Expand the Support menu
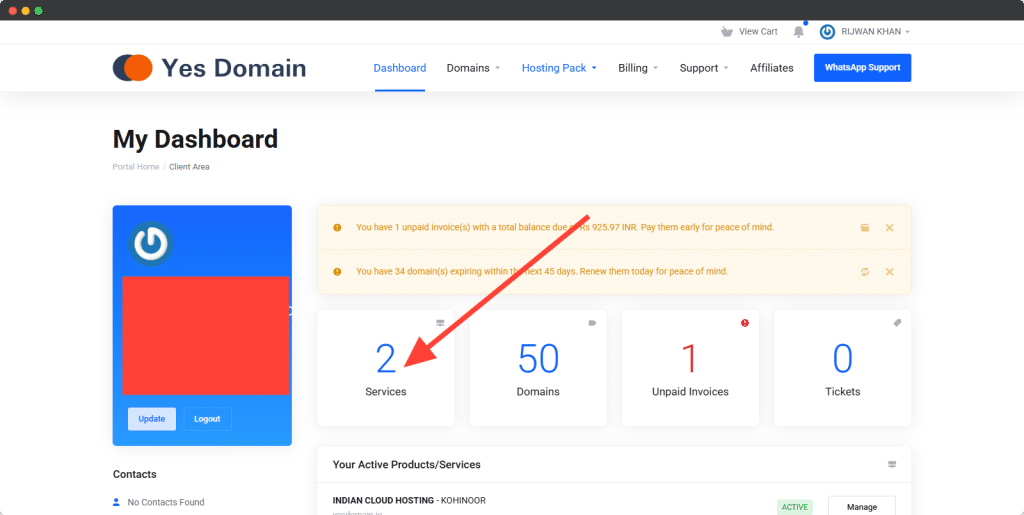The image size is (1024, 515). pyautogui.click(x=703, y=68)
